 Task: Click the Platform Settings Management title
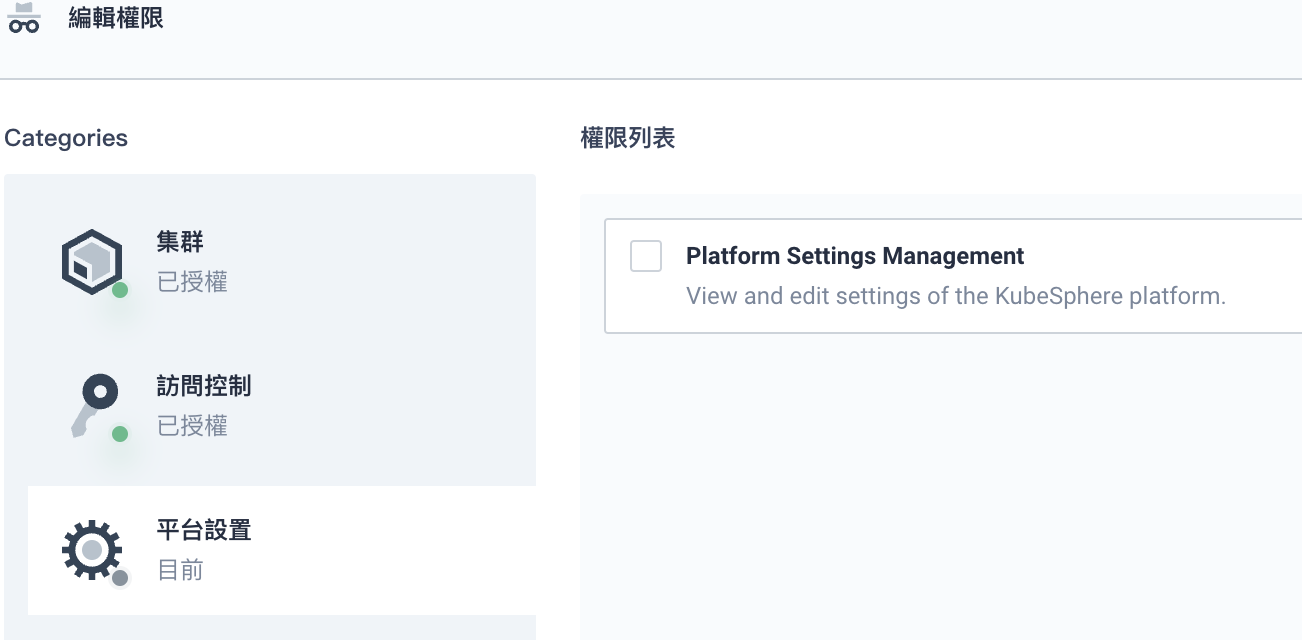tap(855, 256)
